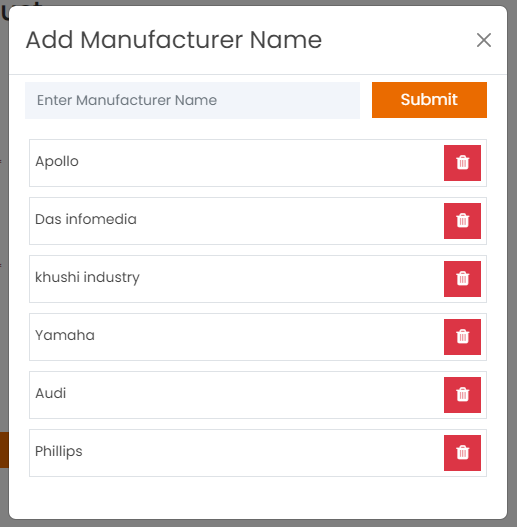This screenshot has height=527, width=517.
Task: Click the dimmed backdrop right of the dialog
Action: [512, 264]
